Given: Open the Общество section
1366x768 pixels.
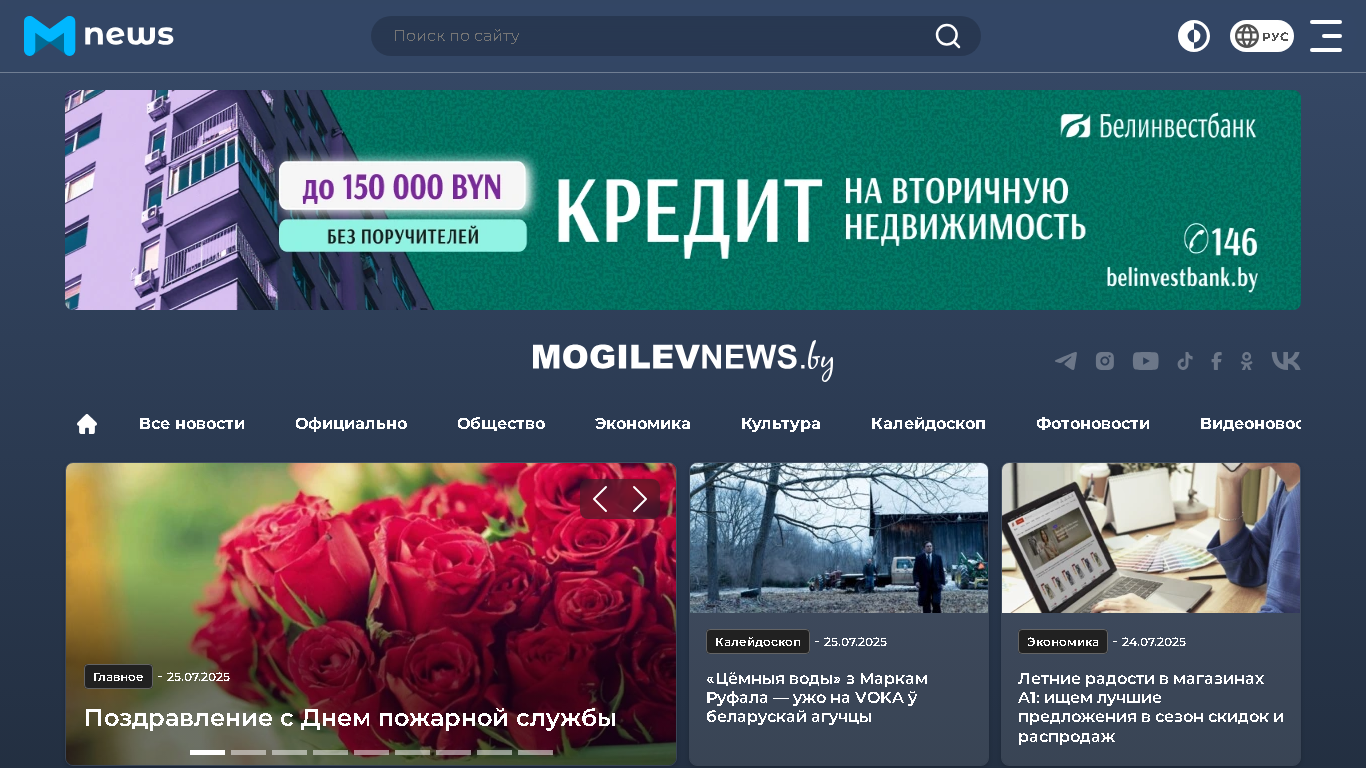Looking at the screenshot, I should [x=501, y=424].
